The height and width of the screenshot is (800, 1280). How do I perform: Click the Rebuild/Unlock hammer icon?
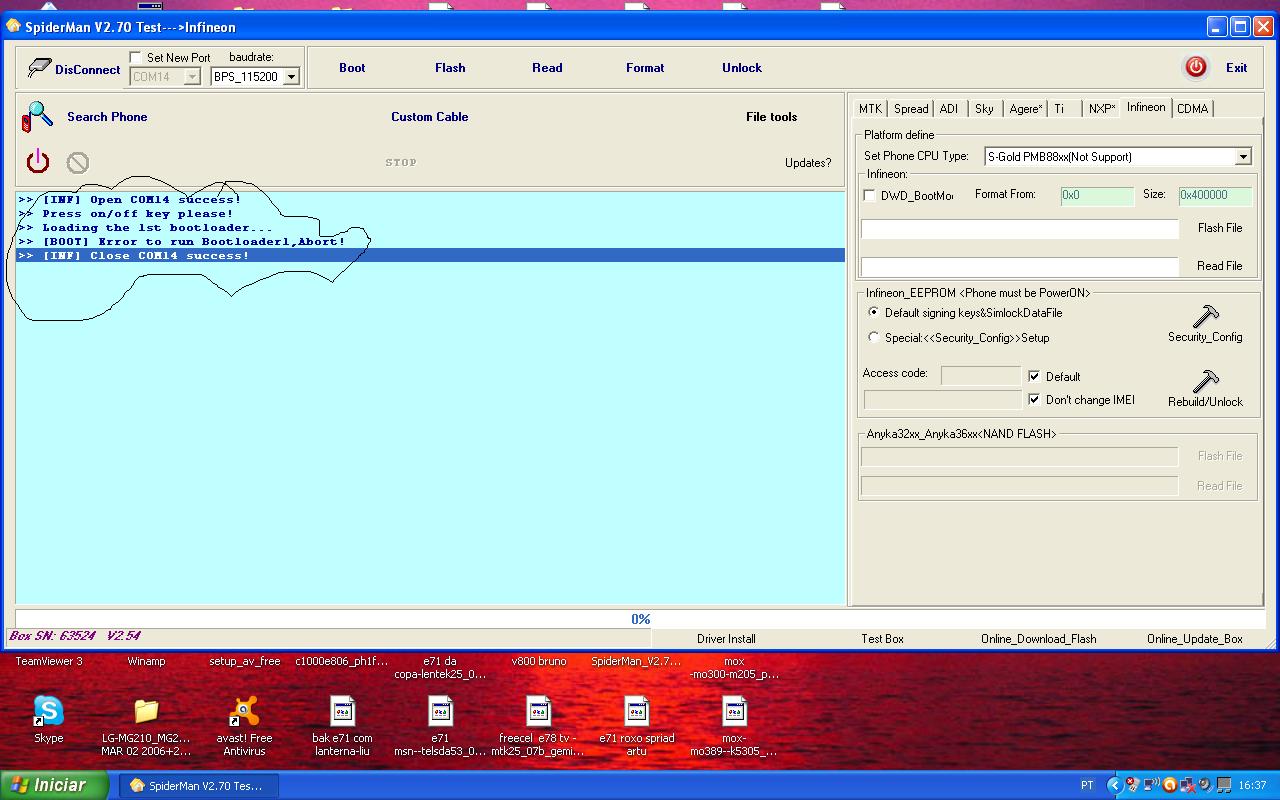click(1205, 381)
